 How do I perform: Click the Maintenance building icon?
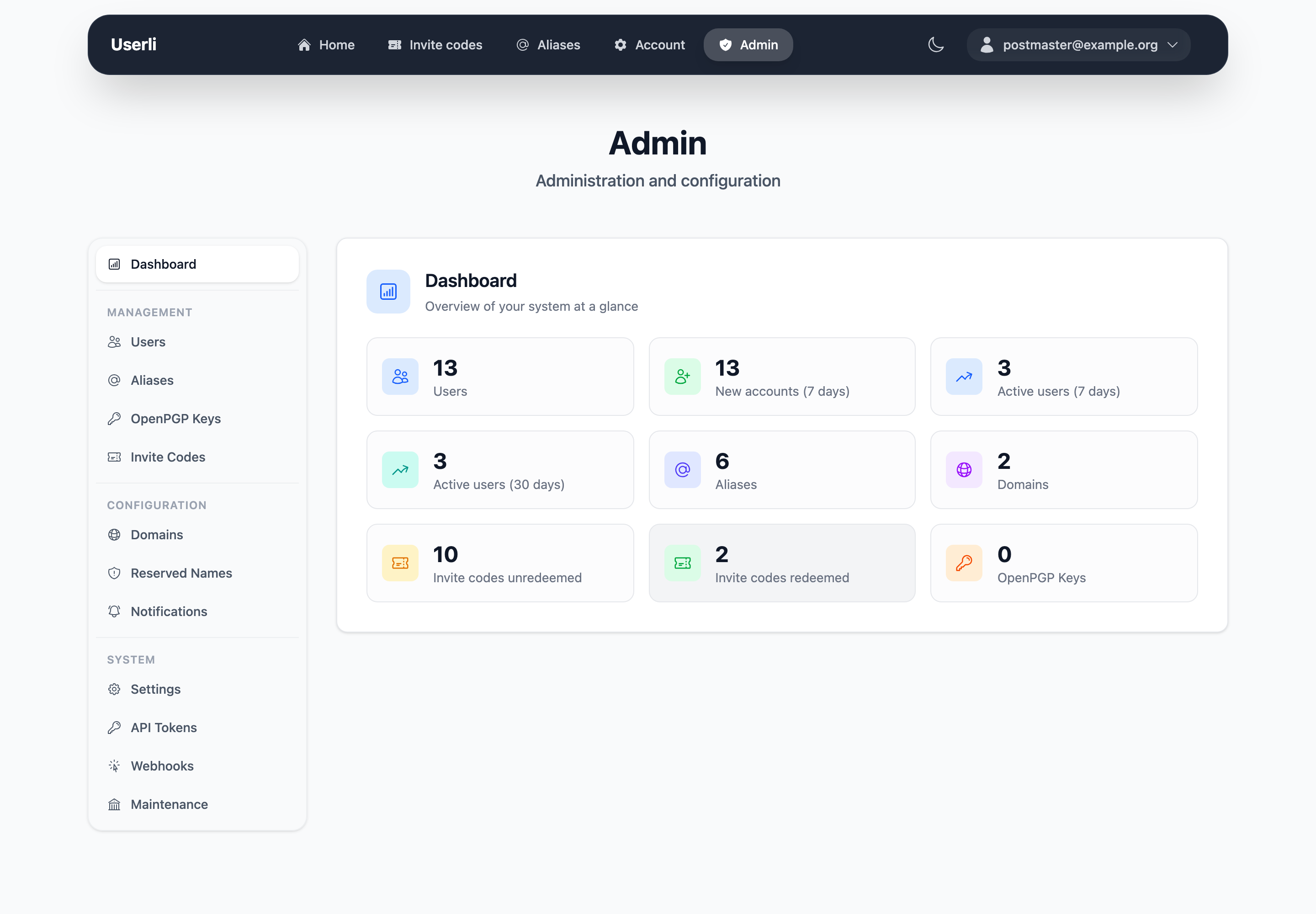click(x=115, y=805)
